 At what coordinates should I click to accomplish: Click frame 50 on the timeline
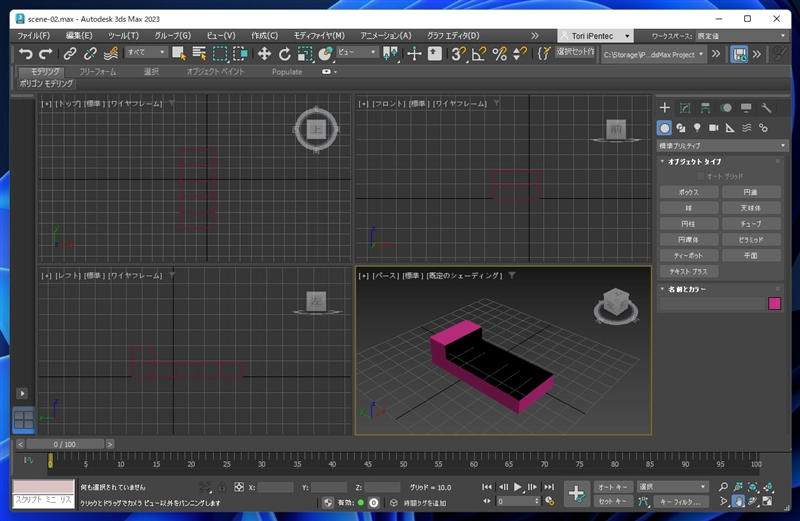tap(403, 462)
